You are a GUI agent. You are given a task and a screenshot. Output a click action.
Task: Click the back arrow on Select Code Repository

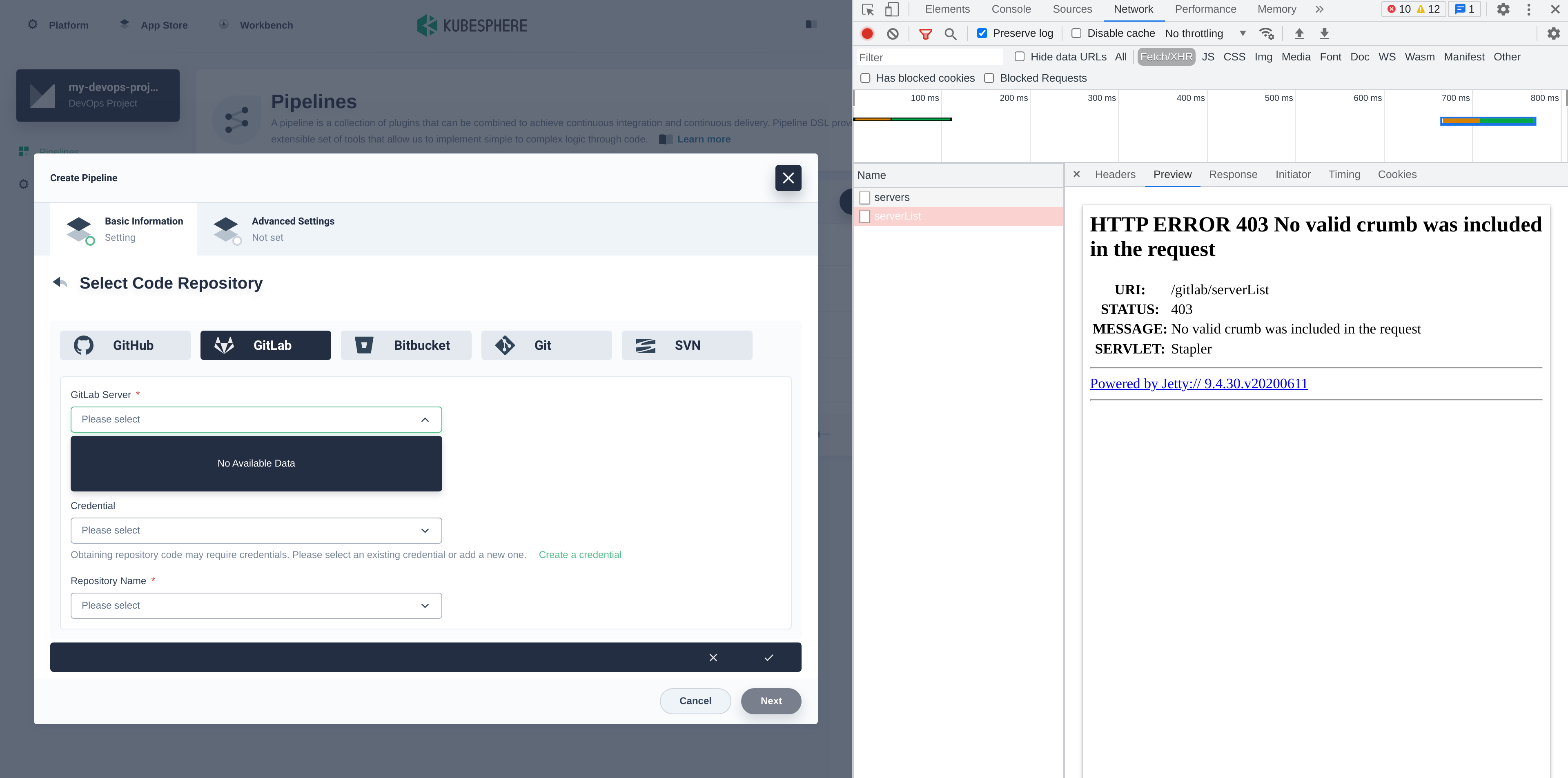pos(60,282)
